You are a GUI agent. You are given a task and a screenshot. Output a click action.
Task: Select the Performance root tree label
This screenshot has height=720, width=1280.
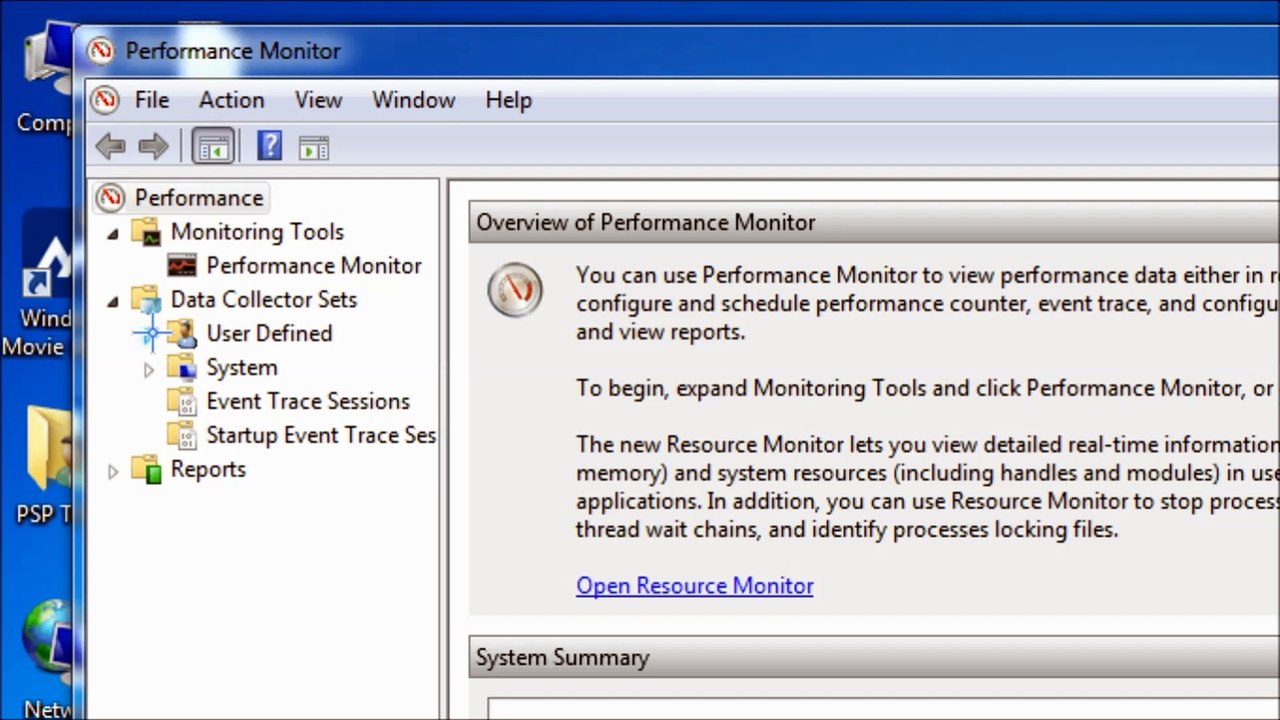click(x=199, y=198)
